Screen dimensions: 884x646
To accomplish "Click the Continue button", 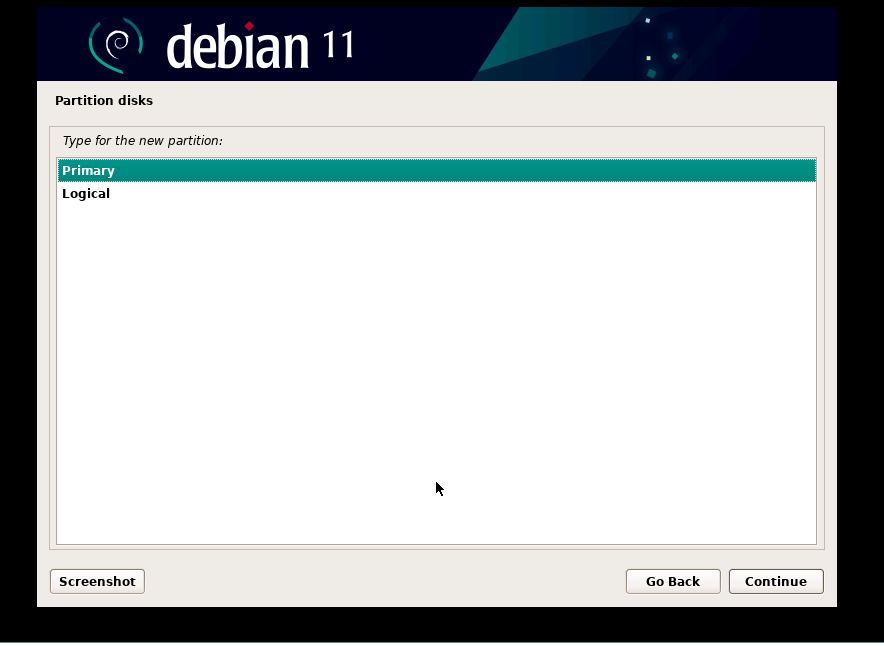I will pyautogui.click(x=776, y=582).
